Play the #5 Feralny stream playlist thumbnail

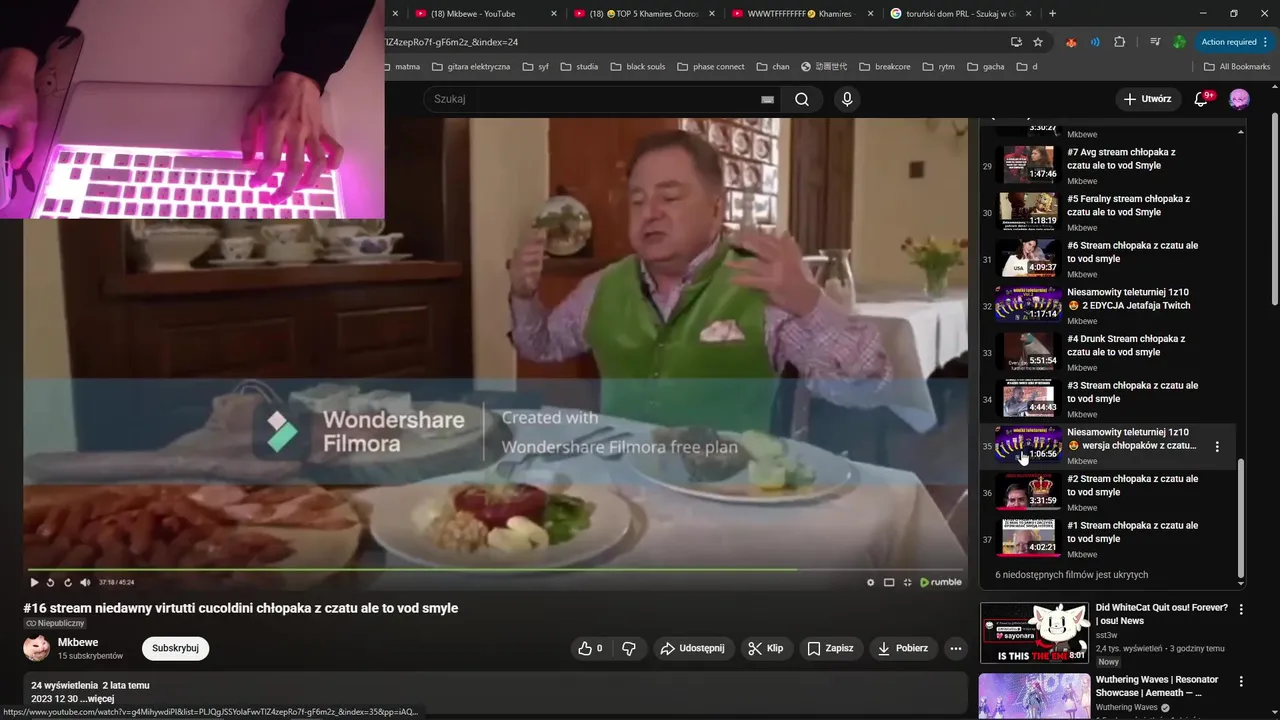pyautogui.click(x=1030, y=211)
